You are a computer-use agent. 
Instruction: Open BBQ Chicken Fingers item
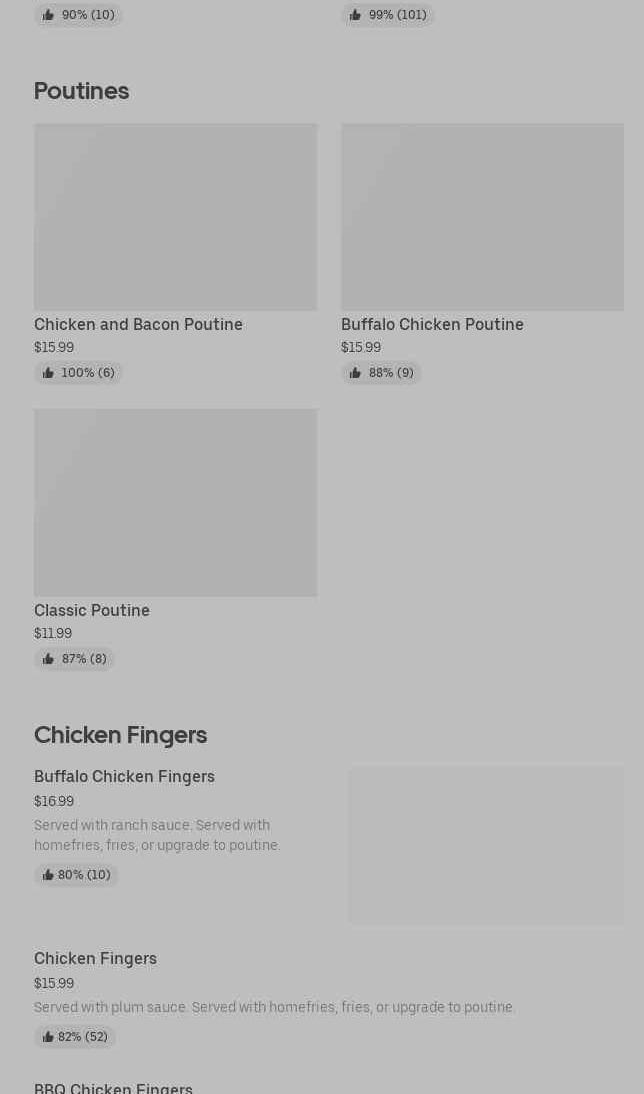click(113, 1087)
